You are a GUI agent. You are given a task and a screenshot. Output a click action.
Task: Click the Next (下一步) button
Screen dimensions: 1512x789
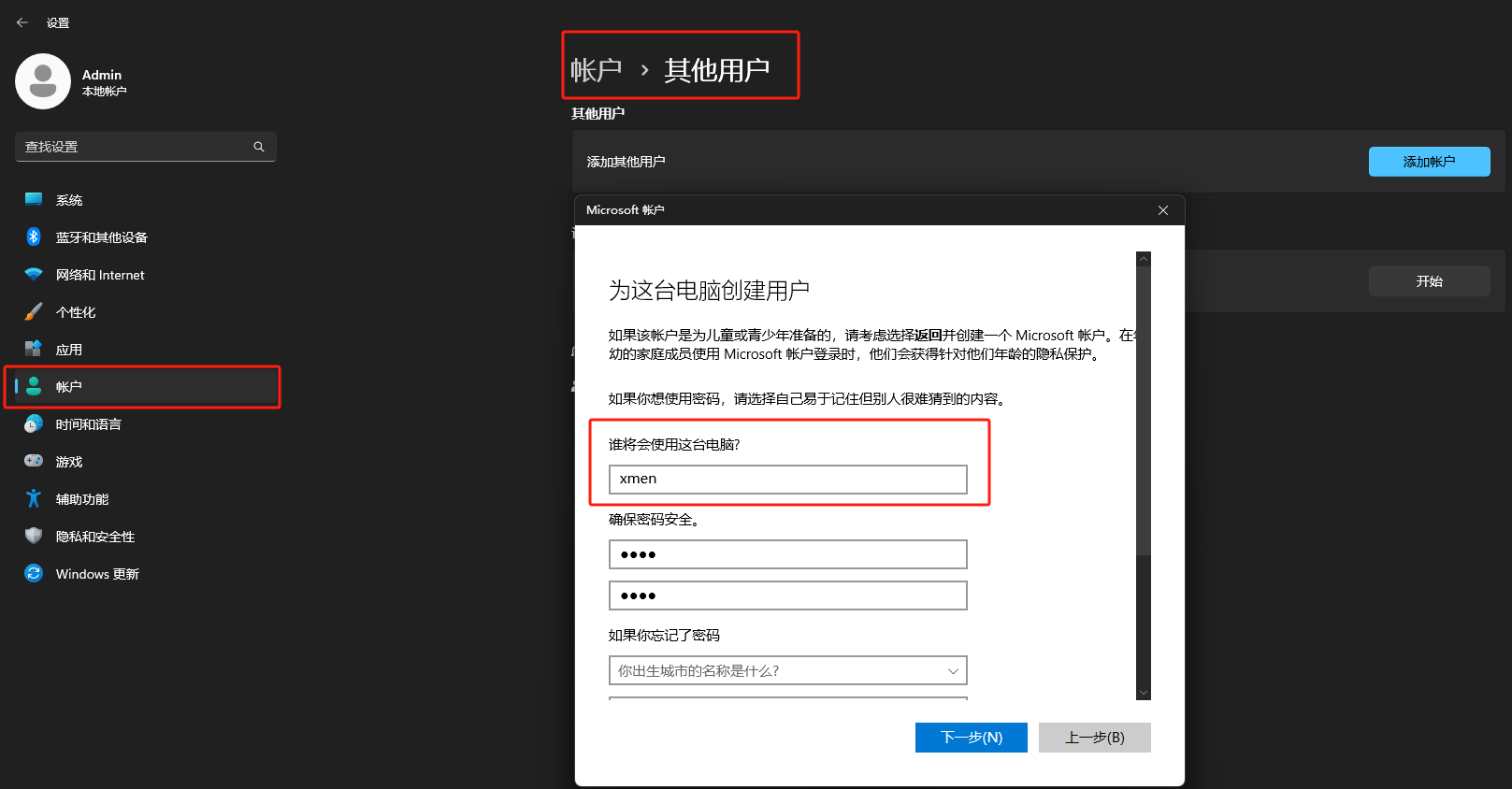tap(971, 738)
